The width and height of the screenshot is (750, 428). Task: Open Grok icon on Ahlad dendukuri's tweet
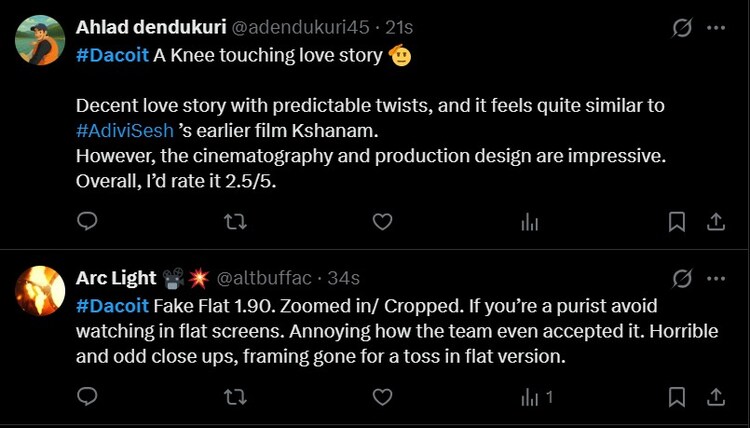pos(682,28)
